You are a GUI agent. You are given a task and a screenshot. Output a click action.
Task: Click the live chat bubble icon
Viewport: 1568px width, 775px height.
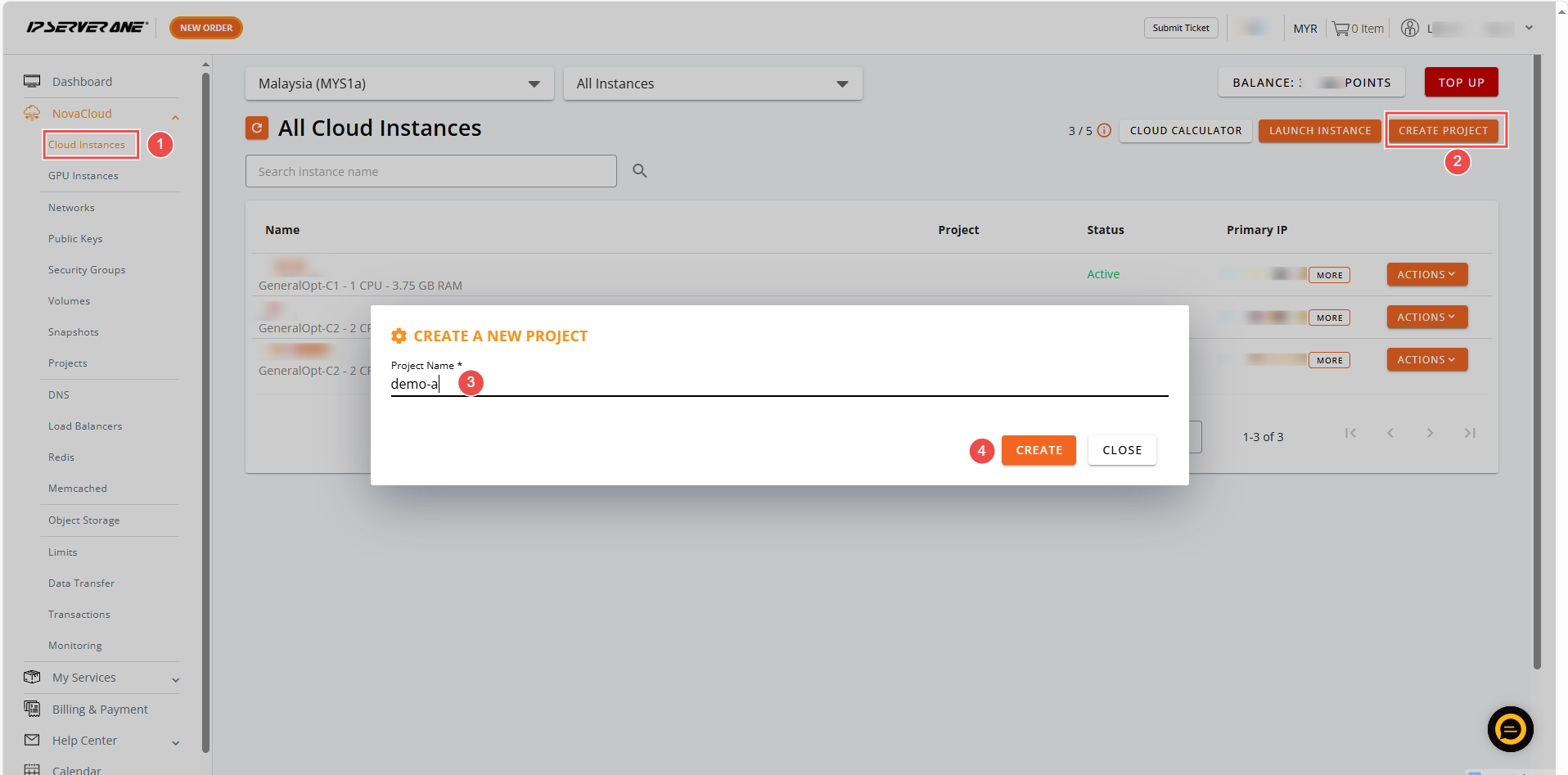click(x=1510, y=728)
